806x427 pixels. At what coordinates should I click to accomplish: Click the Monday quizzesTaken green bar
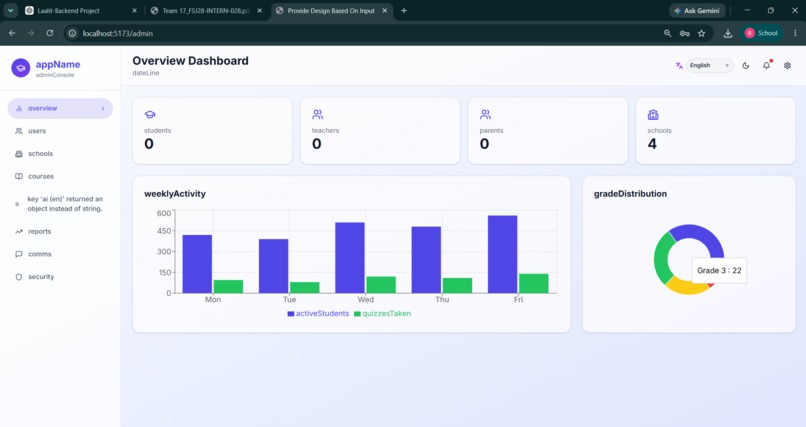(x=228, y=287)
